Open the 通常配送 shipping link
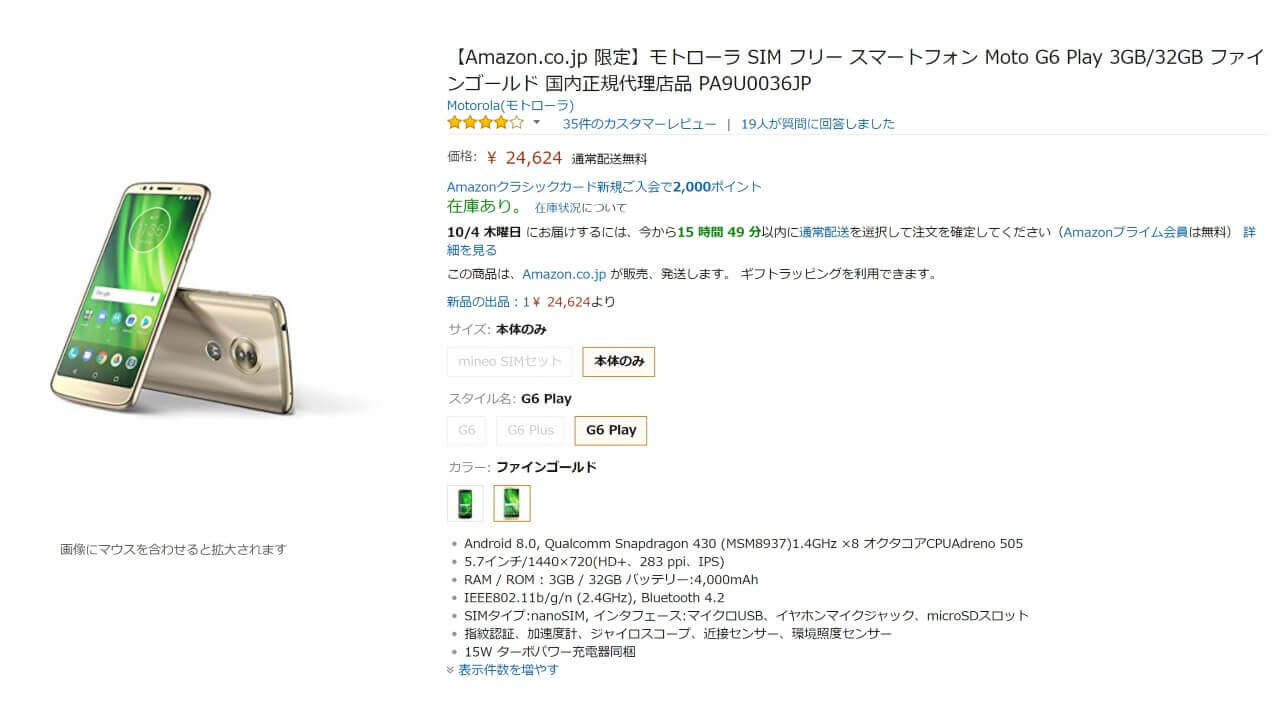 (825, 232)
